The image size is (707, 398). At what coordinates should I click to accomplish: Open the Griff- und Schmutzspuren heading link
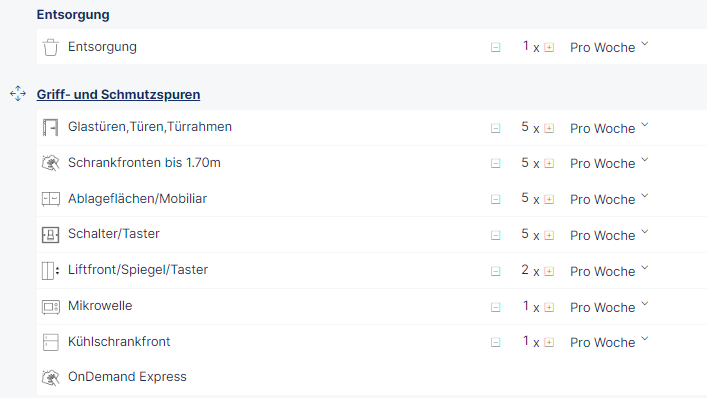(x=118, y=95)
